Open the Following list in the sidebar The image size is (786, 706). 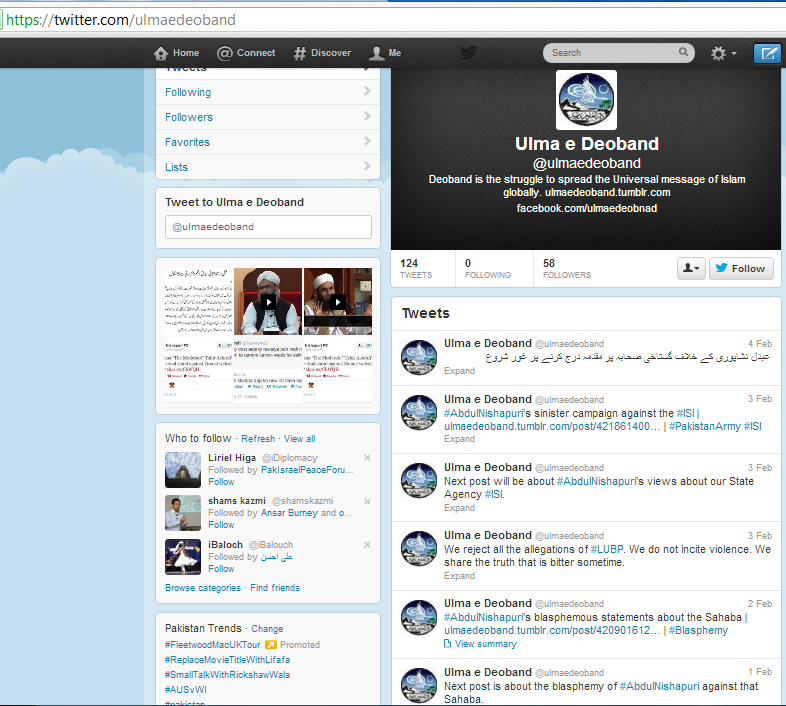point(268,92)
